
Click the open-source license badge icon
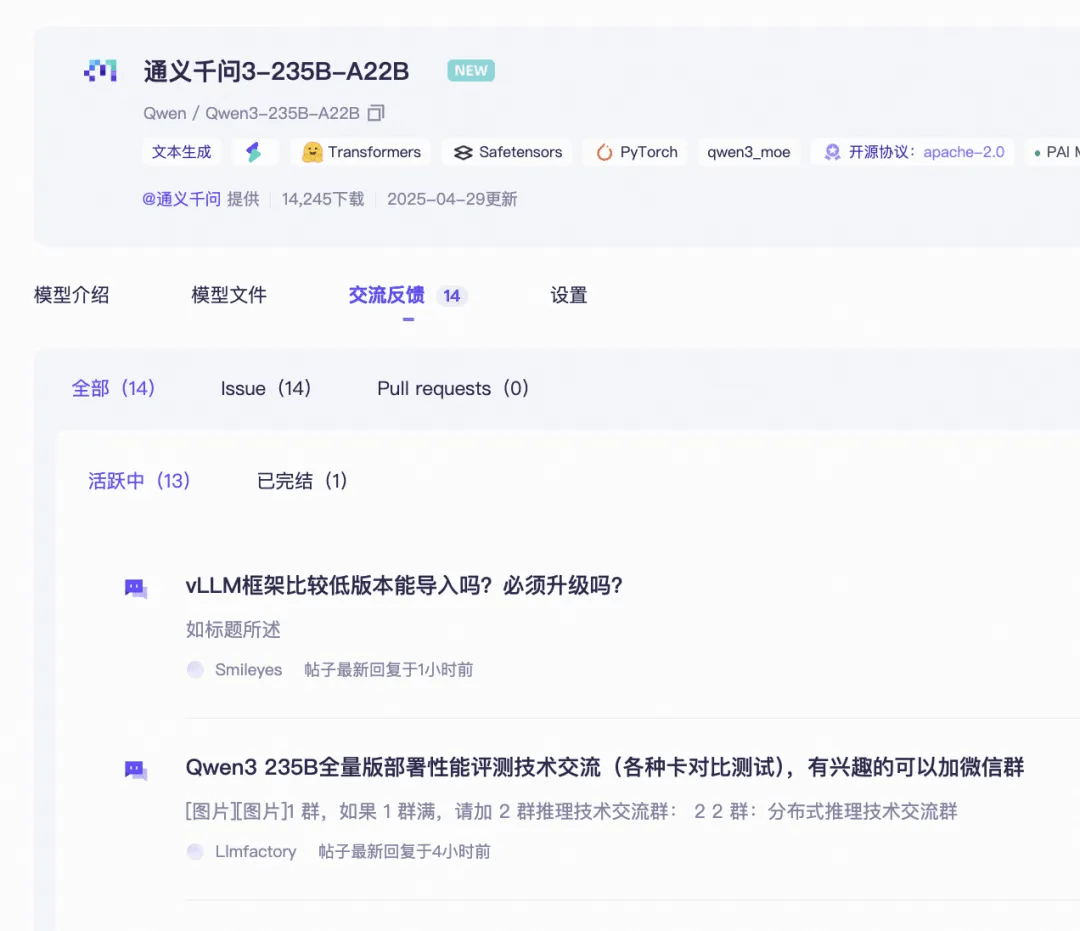[x=832, y=152]
